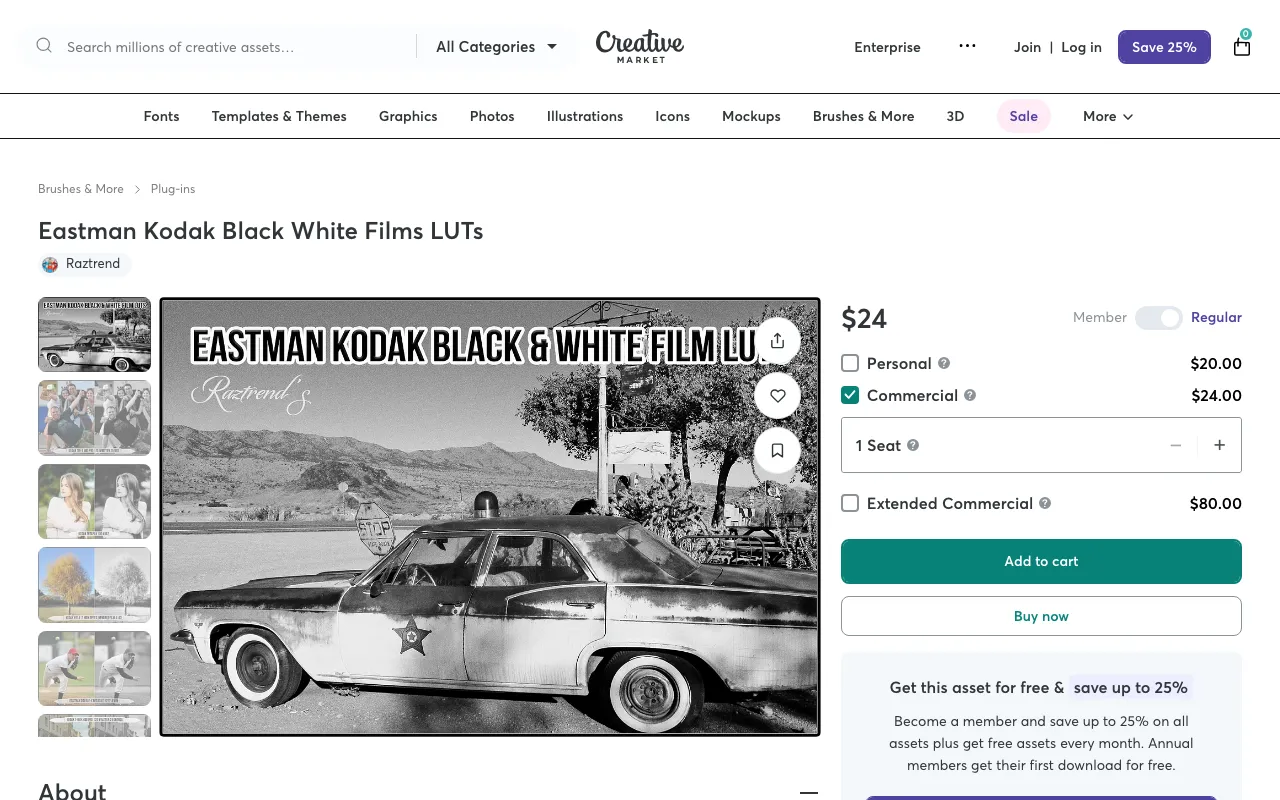Click help icon beside Extended Commercial
1280x800 pixels.
point(1045,503)
